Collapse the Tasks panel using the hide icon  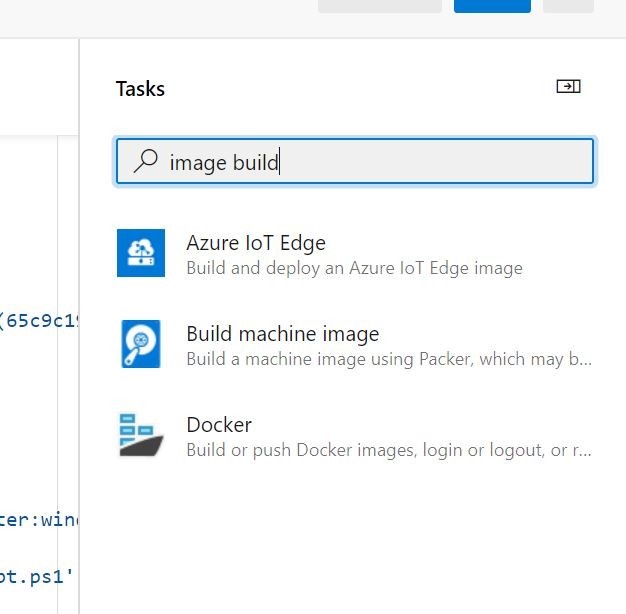point(568,87)
